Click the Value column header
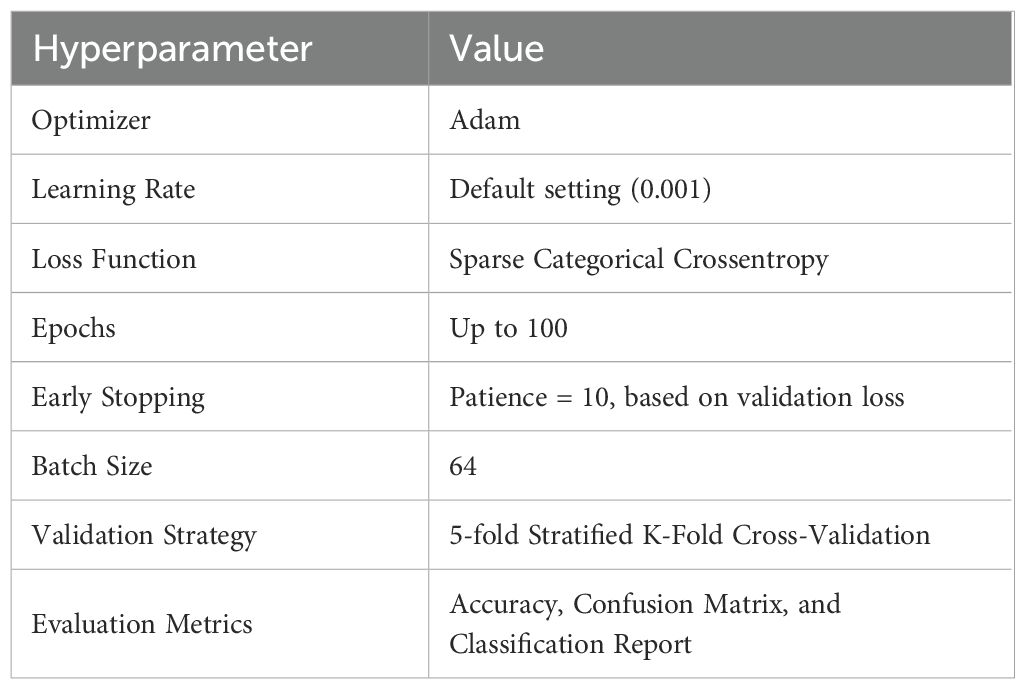 (496, 49)
